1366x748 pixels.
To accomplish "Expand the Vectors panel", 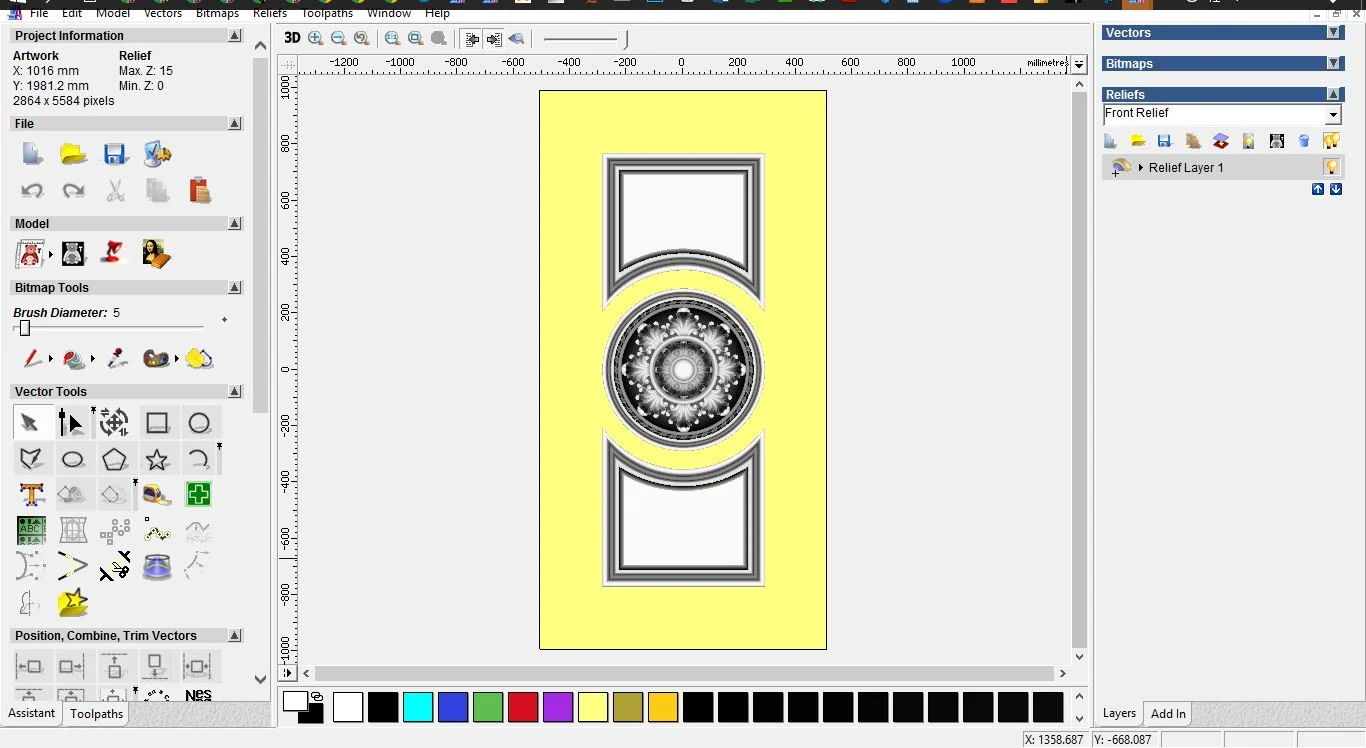I will coord(1333,33).
